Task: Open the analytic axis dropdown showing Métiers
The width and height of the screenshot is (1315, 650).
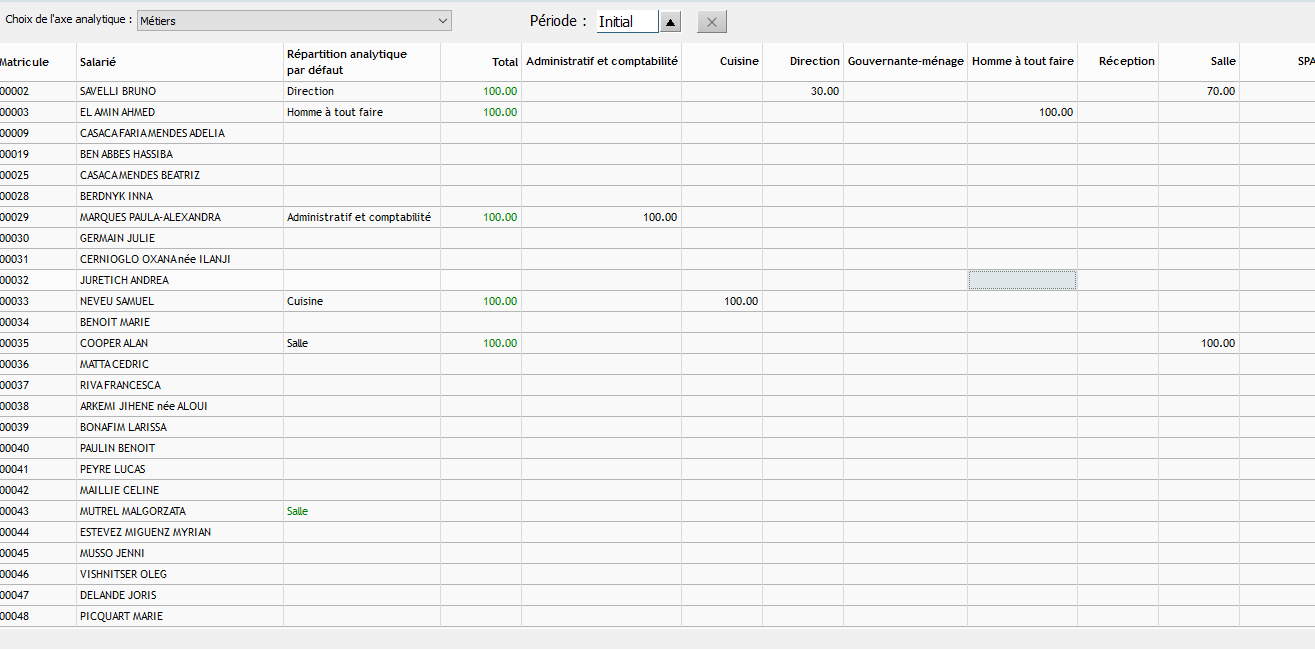Action: click(293, 20)
